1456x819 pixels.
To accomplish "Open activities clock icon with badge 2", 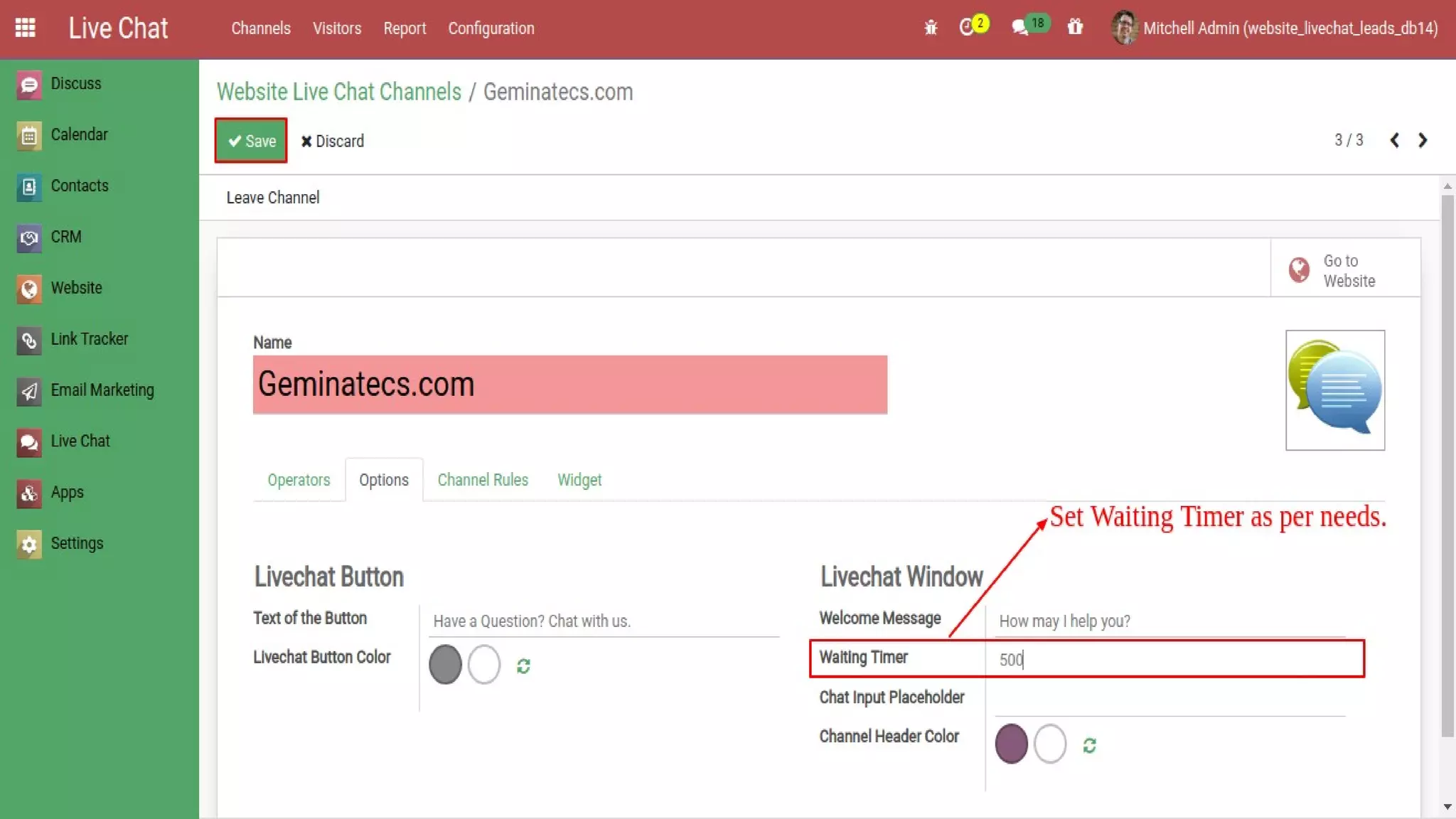I will (968, 27).
